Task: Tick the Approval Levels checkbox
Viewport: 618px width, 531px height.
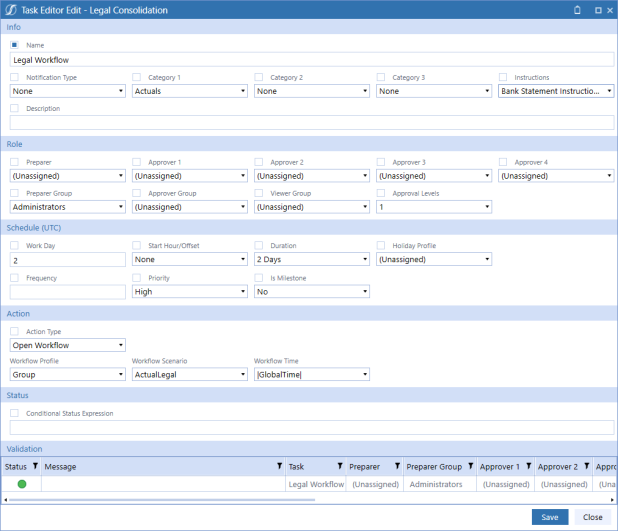Action: point(381,193)
